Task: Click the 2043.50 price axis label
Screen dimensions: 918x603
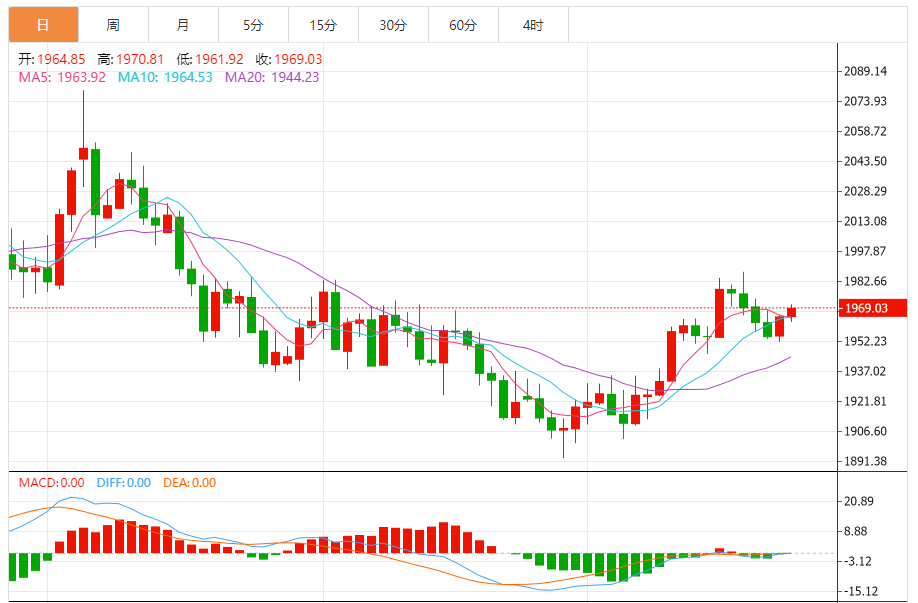Action: [865, 161]
